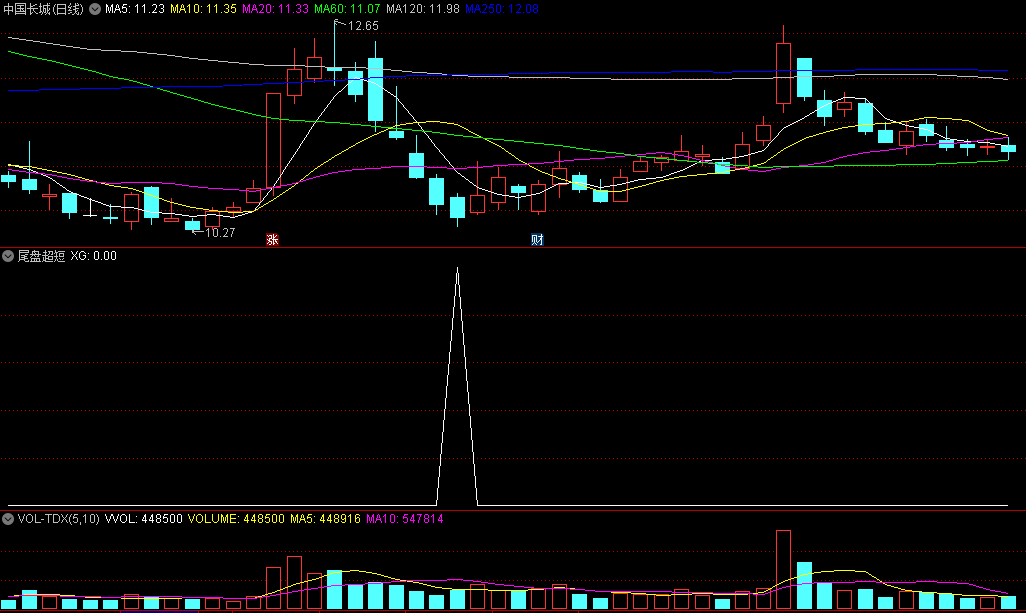This screenshot has width=1026, height=613.
Task: Click the XG: 0.00 value
Action: click(94, 256)
